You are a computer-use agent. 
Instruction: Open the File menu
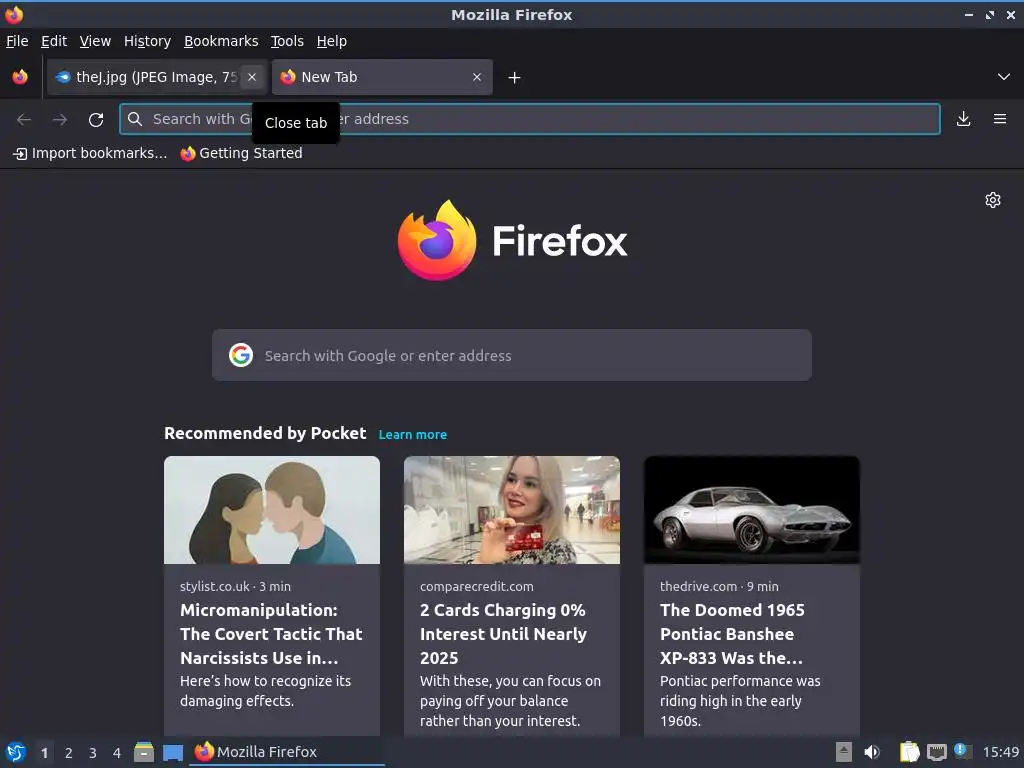click(17, 41)
